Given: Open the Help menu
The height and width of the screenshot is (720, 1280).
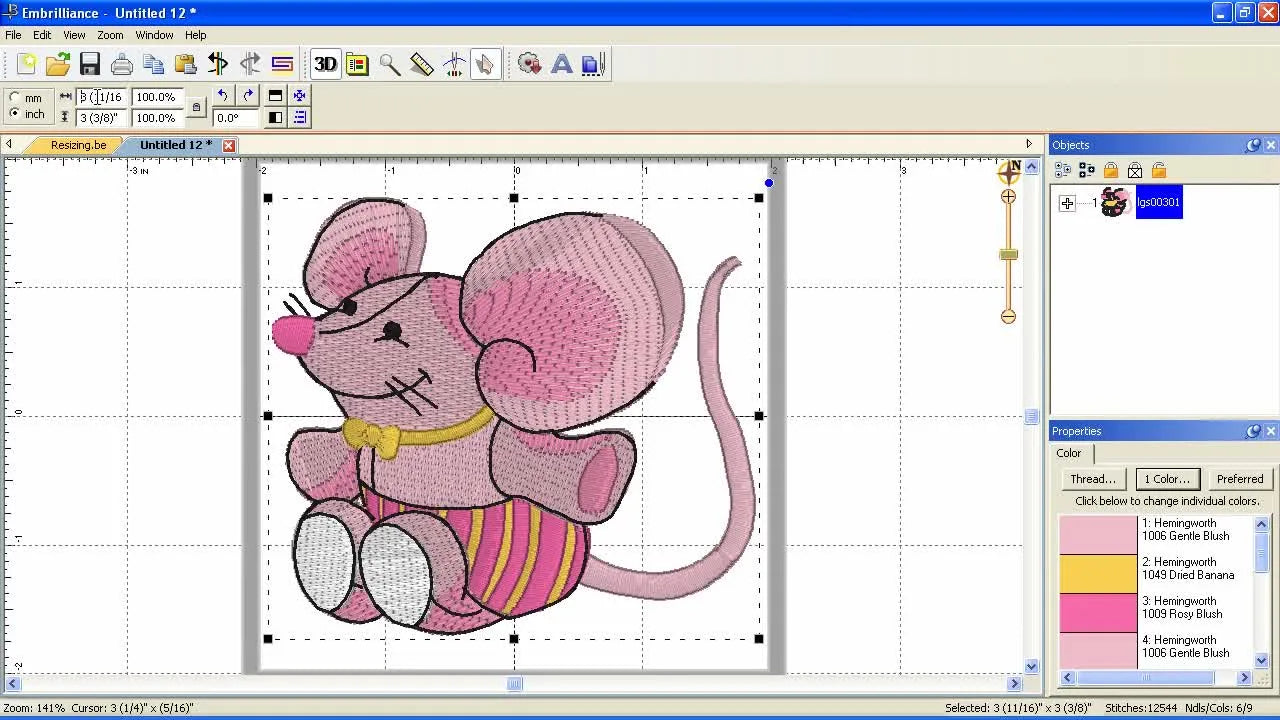Looking at the screenshot, I should coord(195,35).
